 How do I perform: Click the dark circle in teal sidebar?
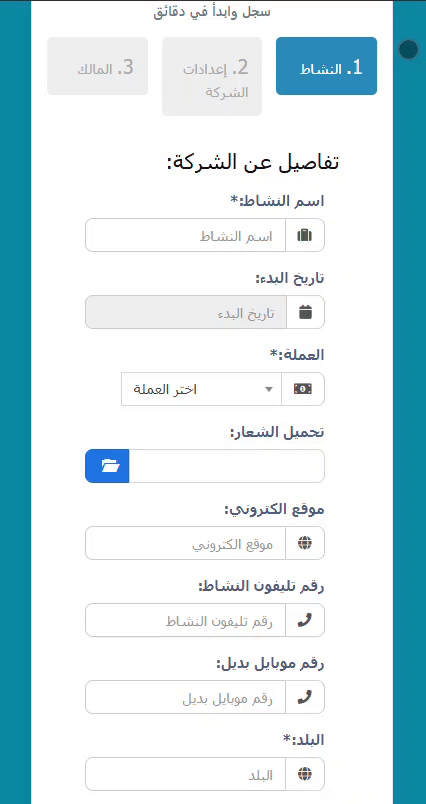[409, 49]
